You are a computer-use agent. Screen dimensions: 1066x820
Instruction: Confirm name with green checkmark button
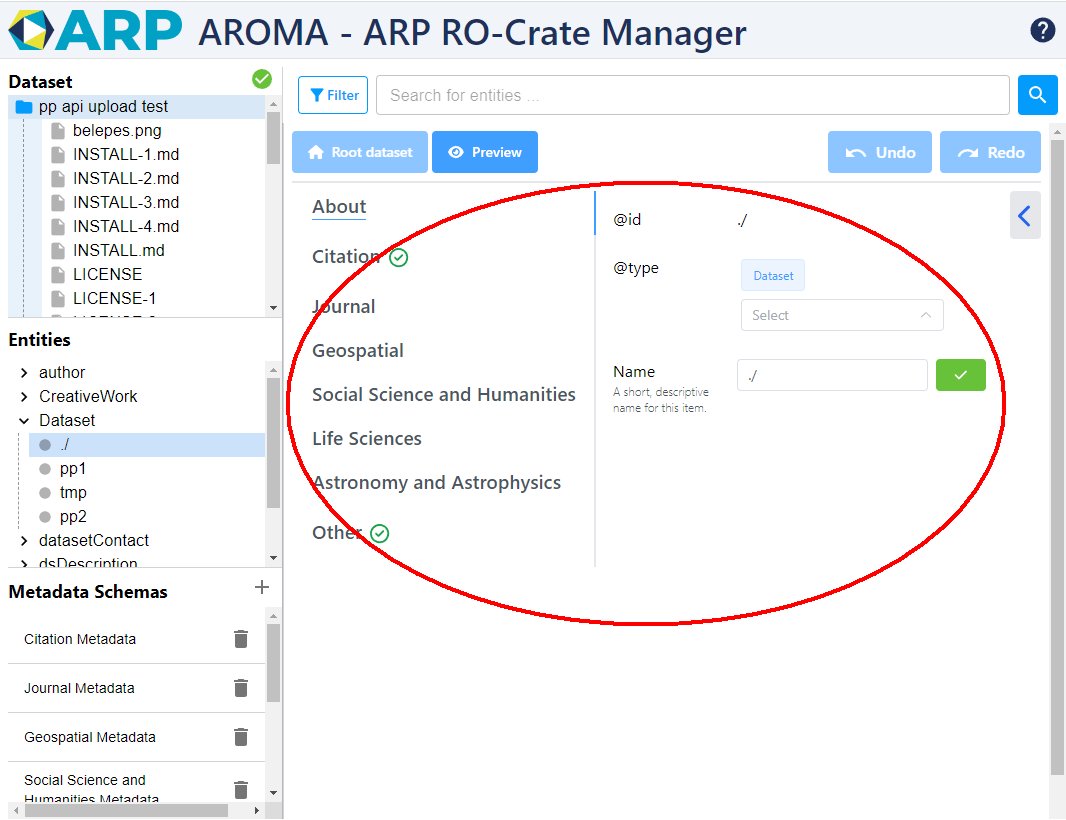(x=960, y=375)
